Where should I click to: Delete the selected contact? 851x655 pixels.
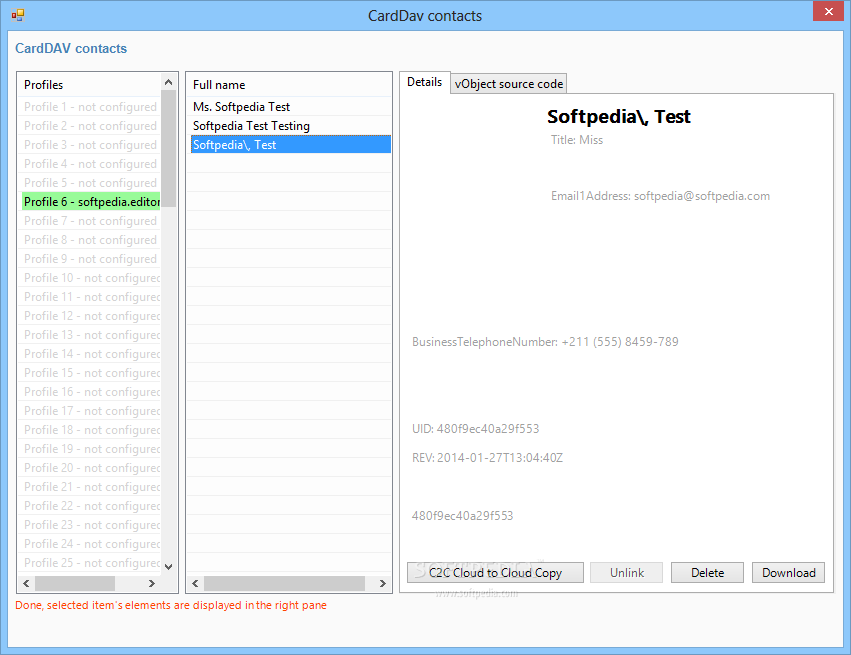pyautogui.click(x=707, y=573)
